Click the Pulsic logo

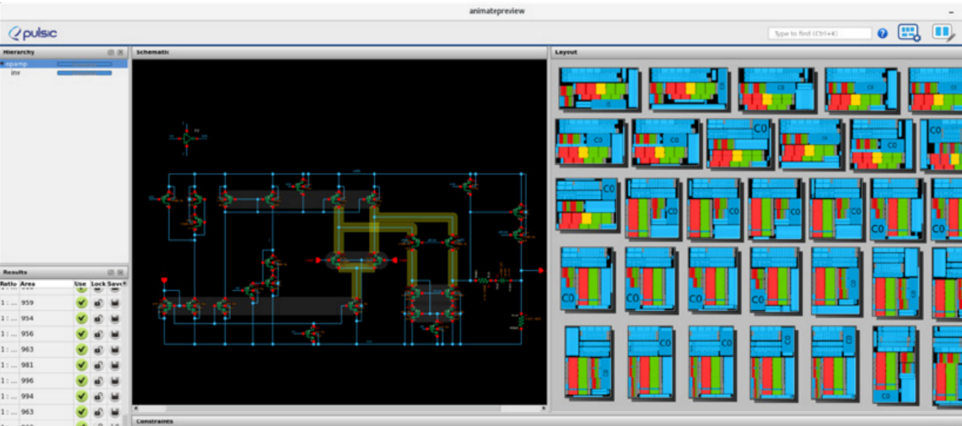[x=33, y=33]
